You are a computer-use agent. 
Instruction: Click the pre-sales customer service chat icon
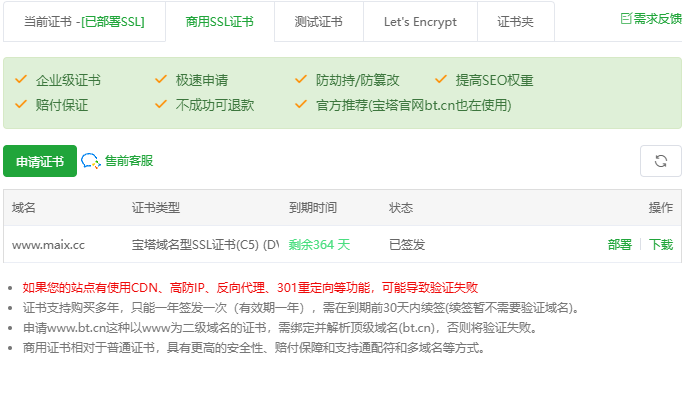[x=91, y=161]
